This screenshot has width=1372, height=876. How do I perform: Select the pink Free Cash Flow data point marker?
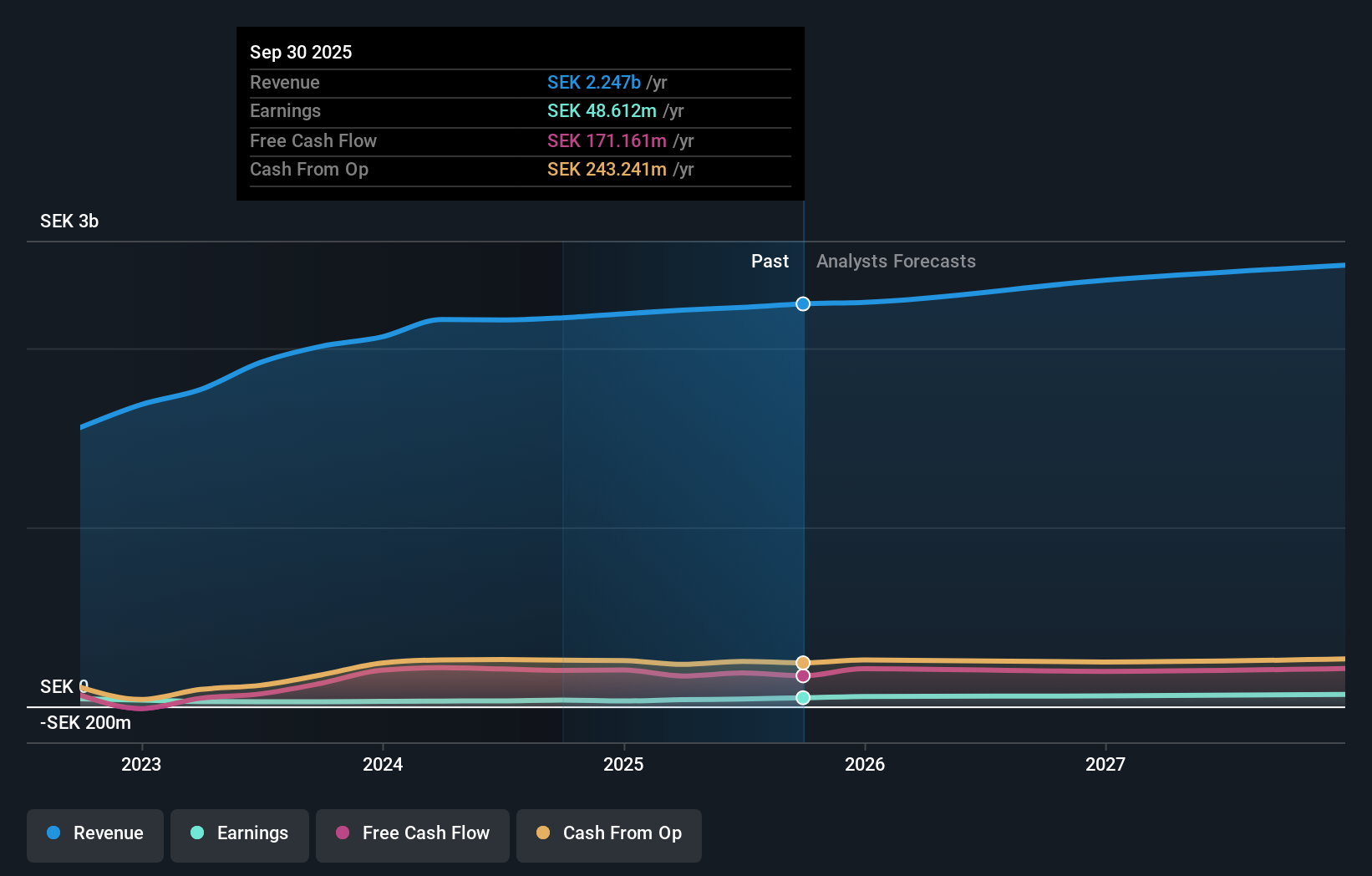tap(803, 675)
